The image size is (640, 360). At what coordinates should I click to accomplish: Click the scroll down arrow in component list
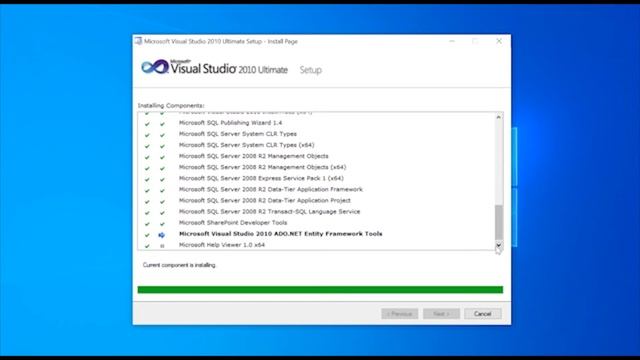[x=498, y=245]
